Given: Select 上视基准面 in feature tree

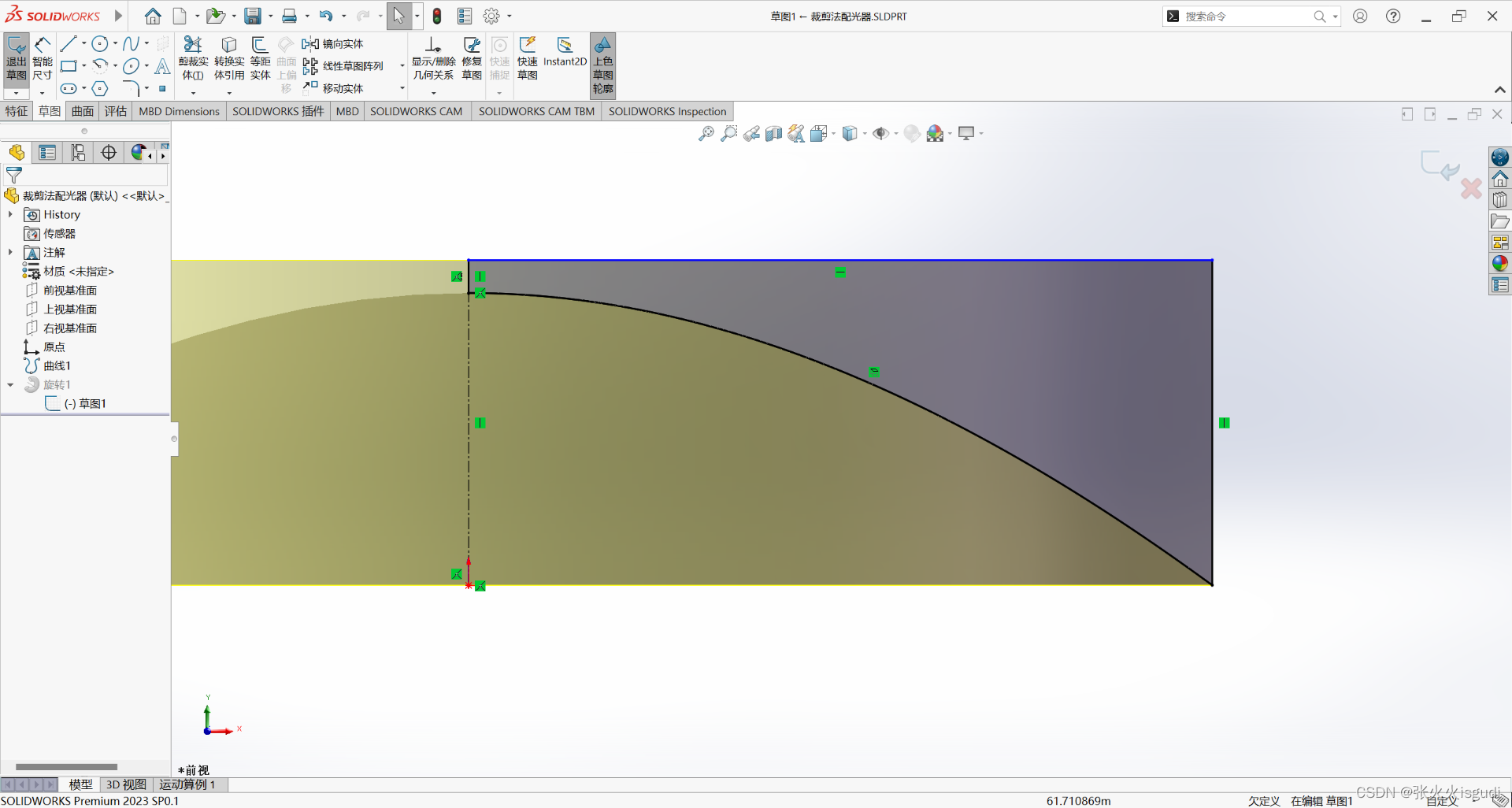Looking at the screenshot, I should click(70, 309).
